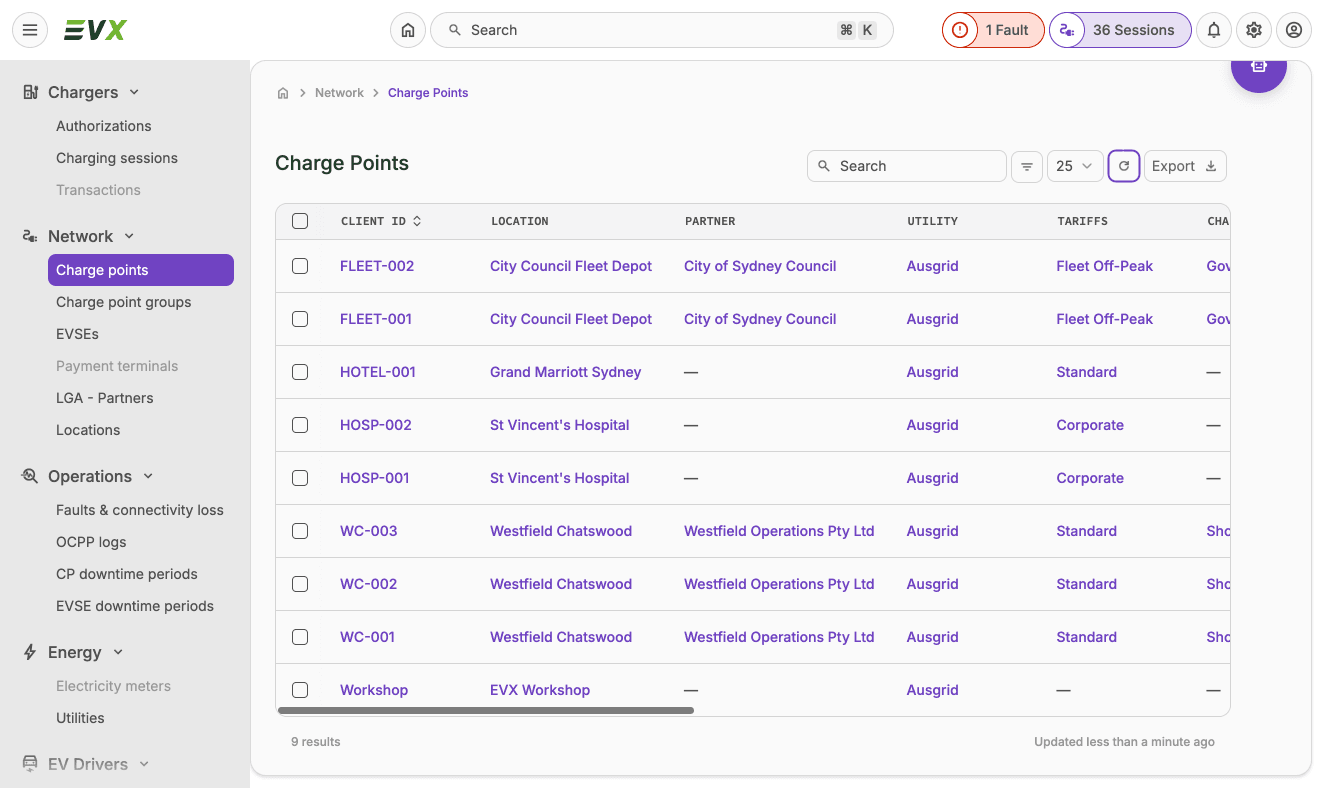
Task: Click the fault alert icon
Action: pyautogui.click(x=960, y=30)
